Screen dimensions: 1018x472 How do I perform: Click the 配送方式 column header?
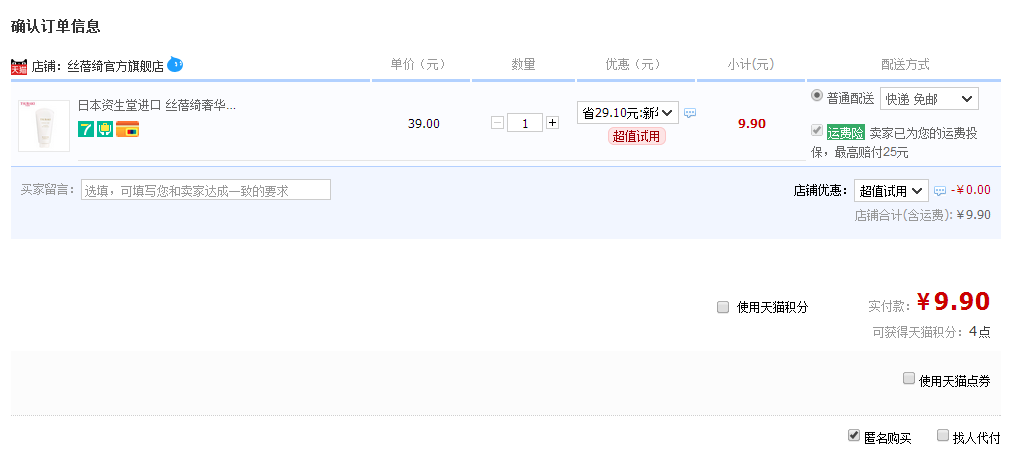[905, 64]
